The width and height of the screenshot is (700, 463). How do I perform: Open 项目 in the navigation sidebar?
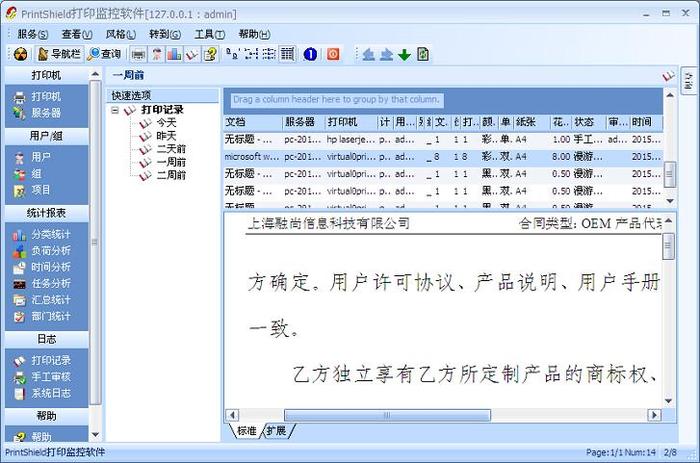[x=32, y=190]
